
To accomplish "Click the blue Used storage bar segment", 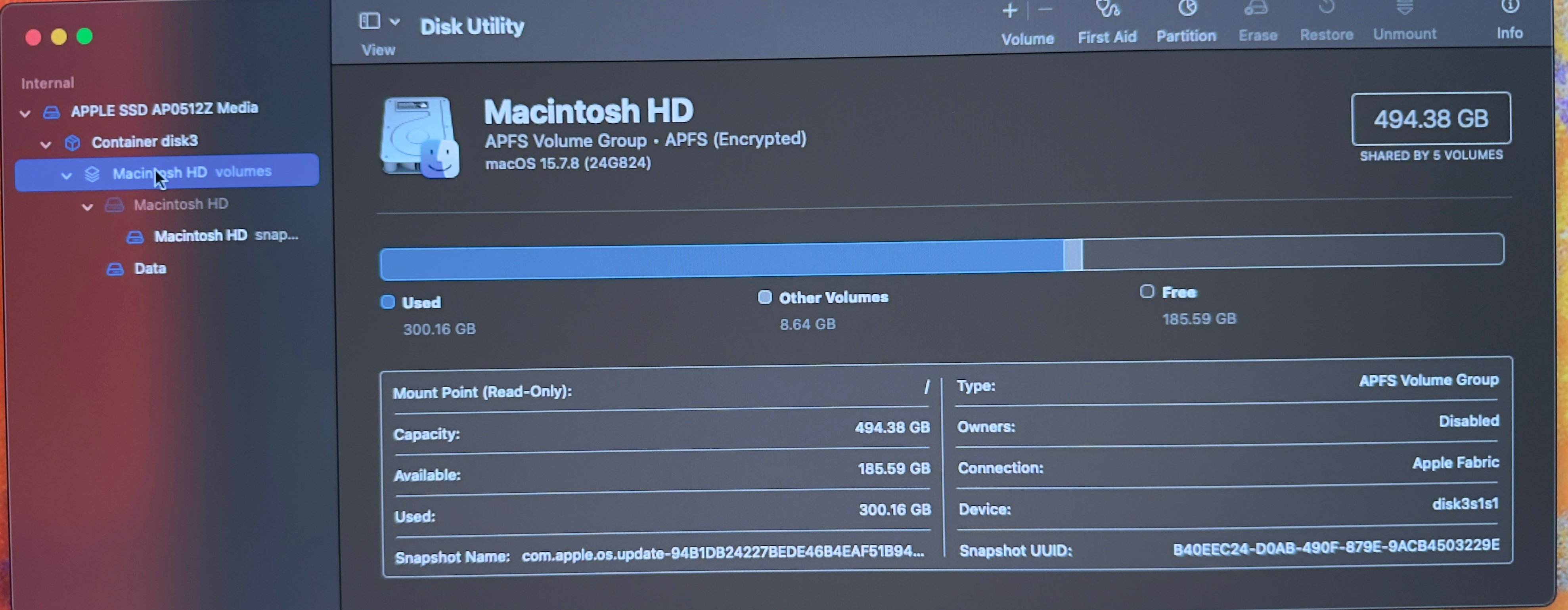I will tap(722, 260).
